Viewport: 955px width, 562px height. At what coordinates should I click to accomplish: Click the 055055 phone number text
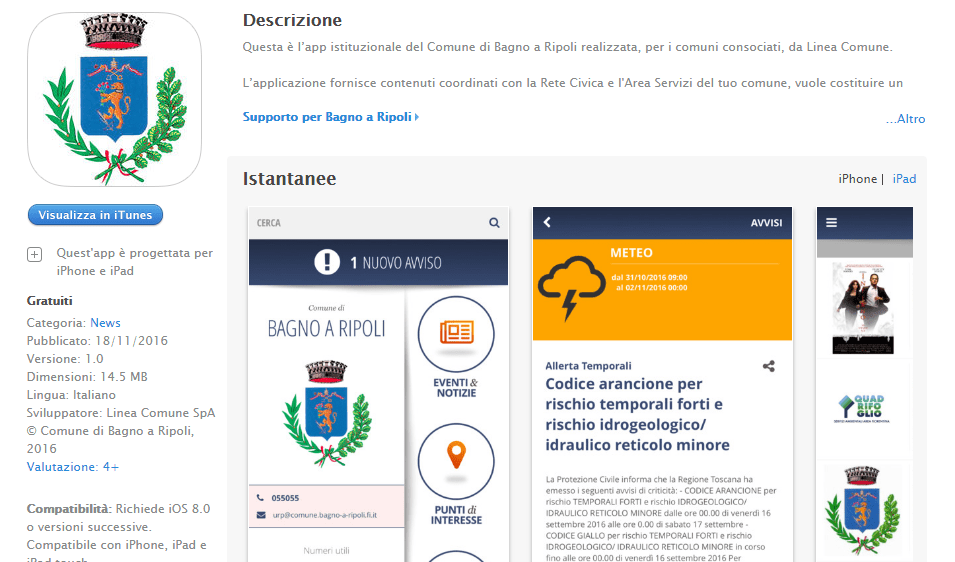pos(285,498)
